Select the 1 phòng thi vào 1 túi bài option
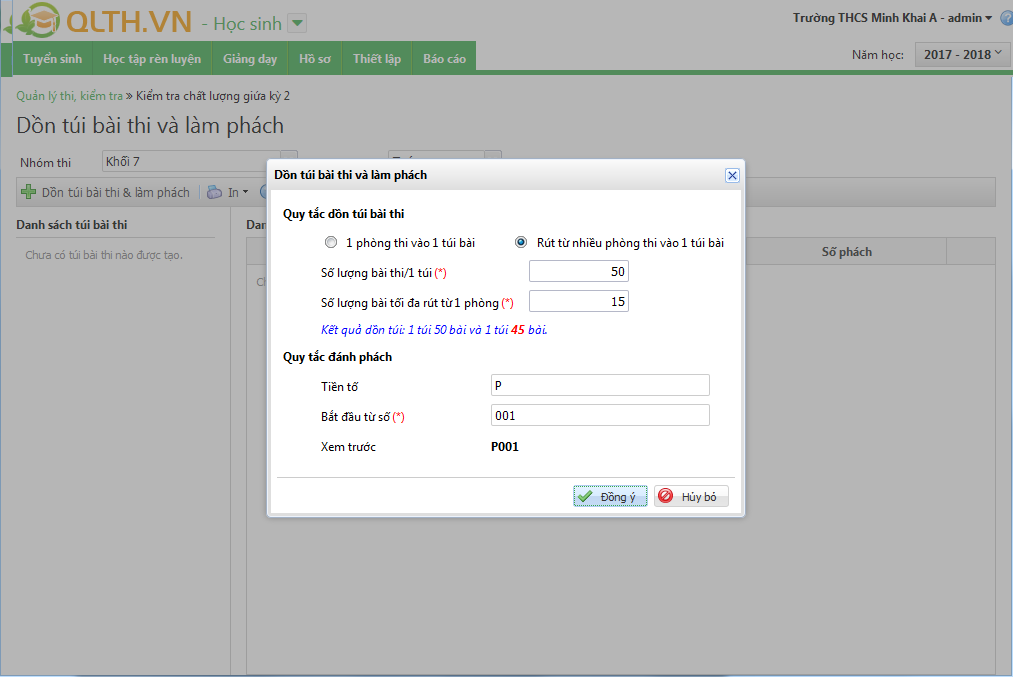The width and height of the screenshot is (1013, 677). pos(331,242)
